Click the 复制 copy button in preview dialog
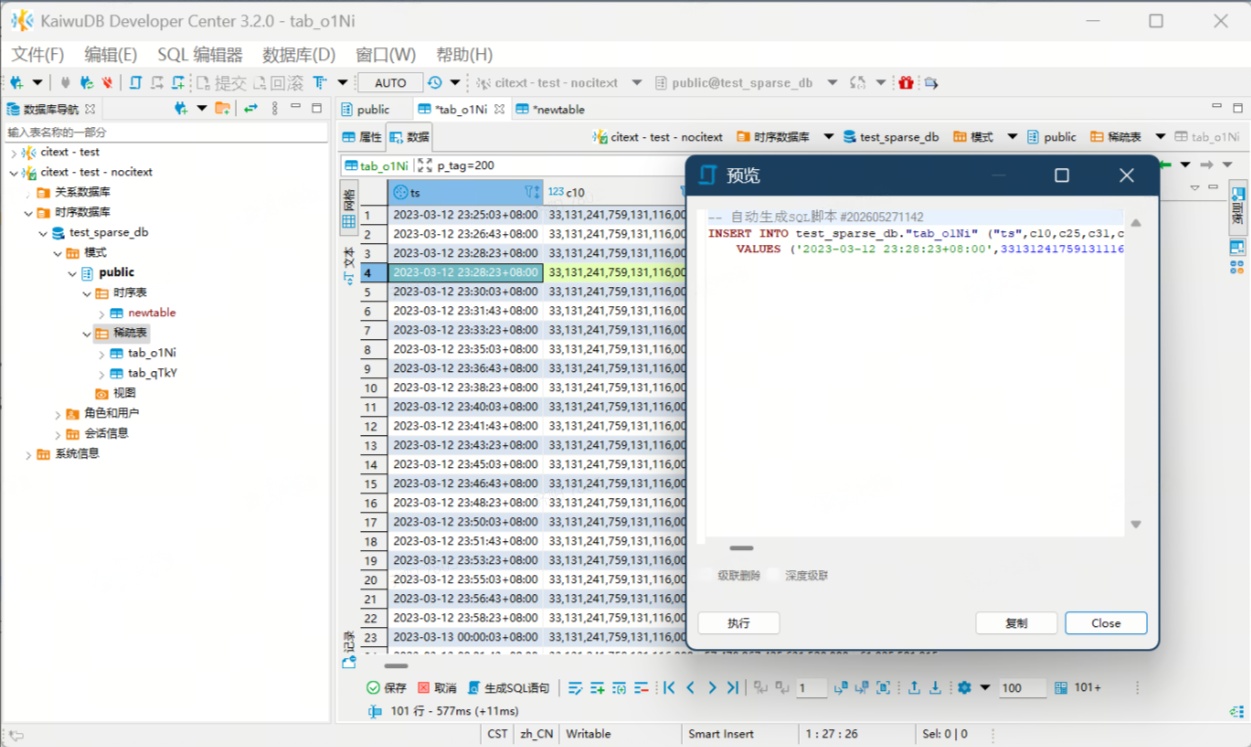 click(x=1016, y=623)
